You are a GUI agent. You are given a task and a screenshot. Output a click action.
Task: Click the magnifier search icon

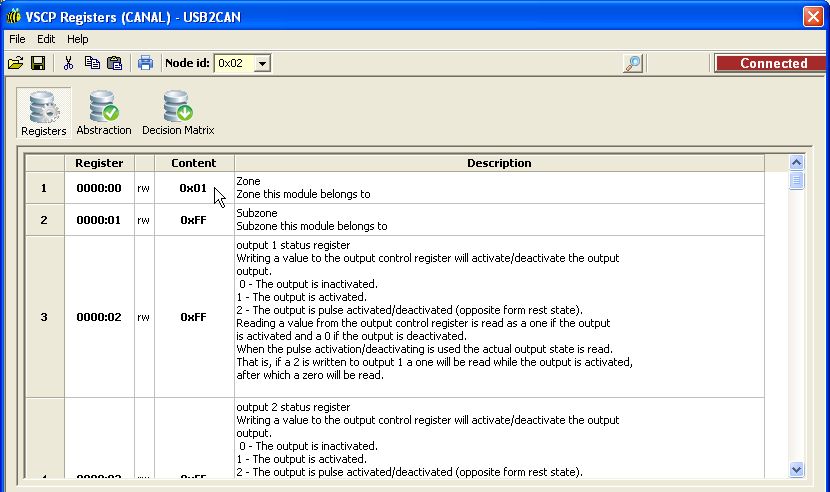click(x=632, y=63)
